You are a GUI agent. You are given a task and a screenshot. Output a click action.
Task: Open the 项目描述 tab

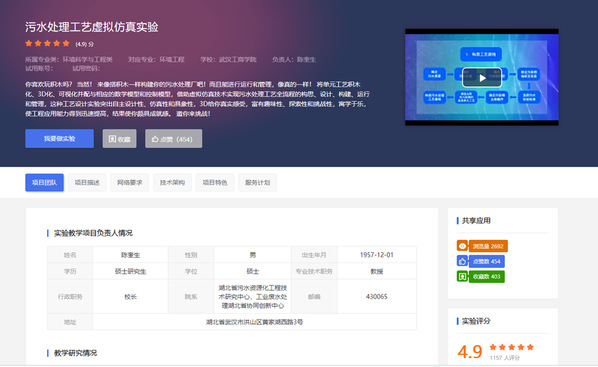pyautogui.click(x=87, y=183)
